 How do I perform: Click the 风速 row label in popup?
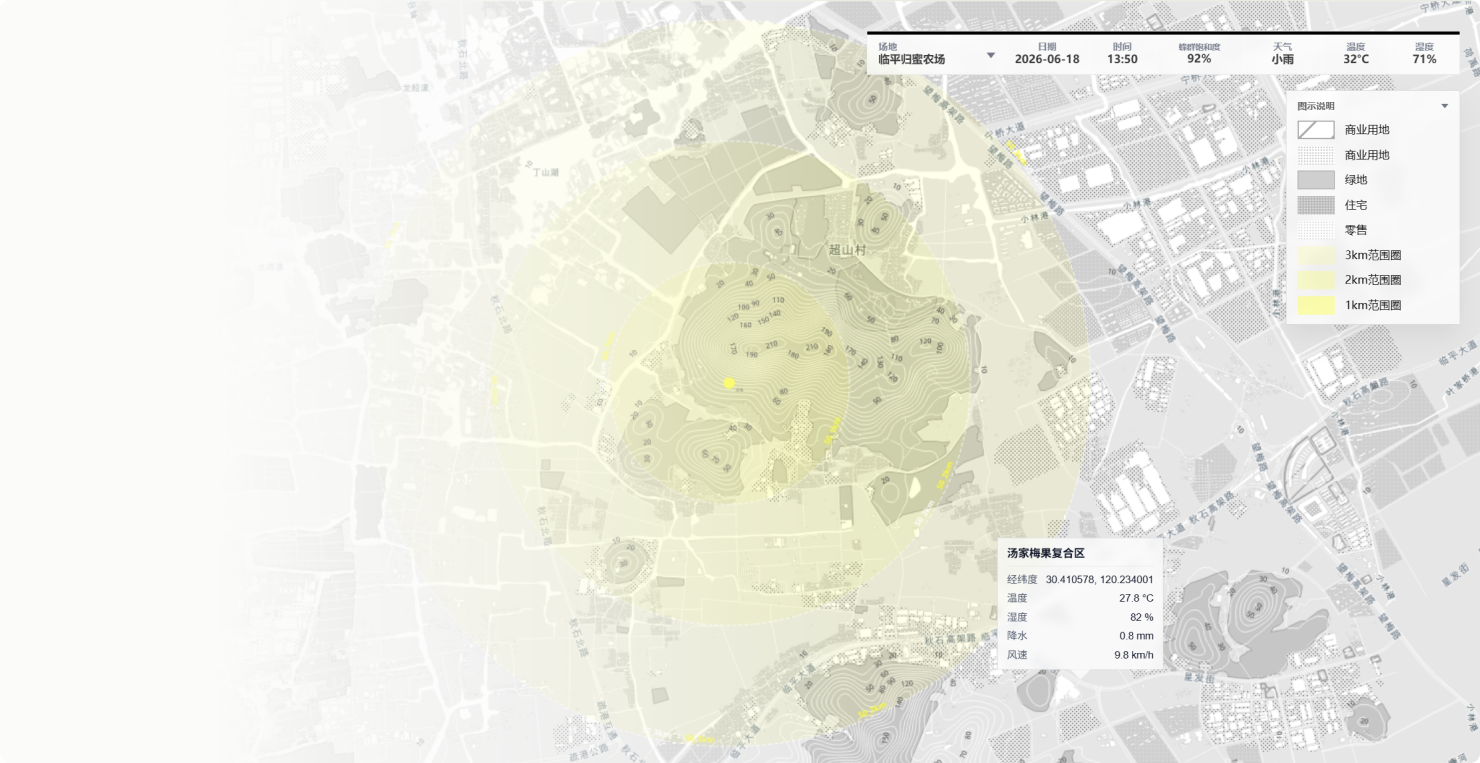pyautogui.click(x=1017, y=655)
